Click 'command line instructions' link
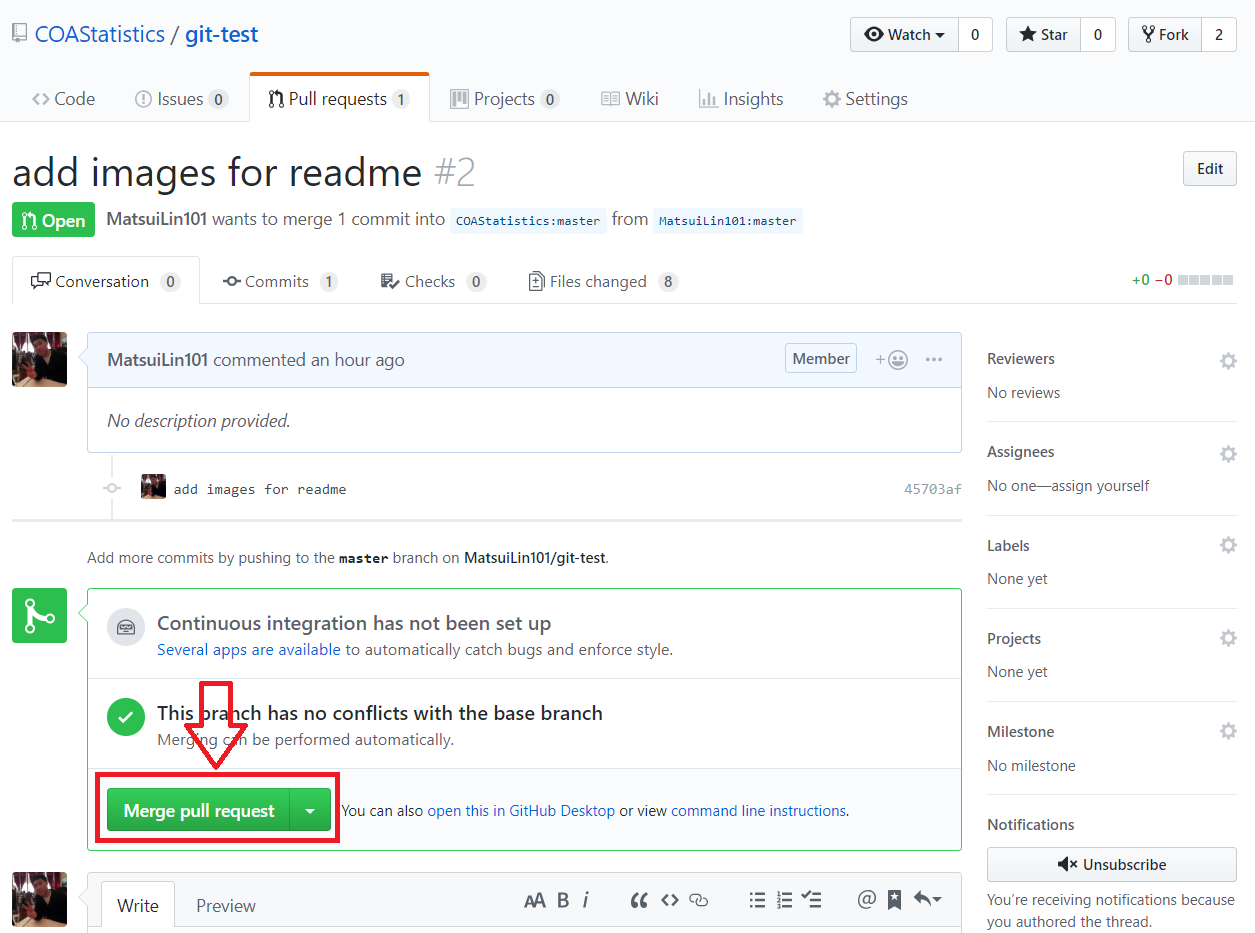1255x933 pixels. 758,811
